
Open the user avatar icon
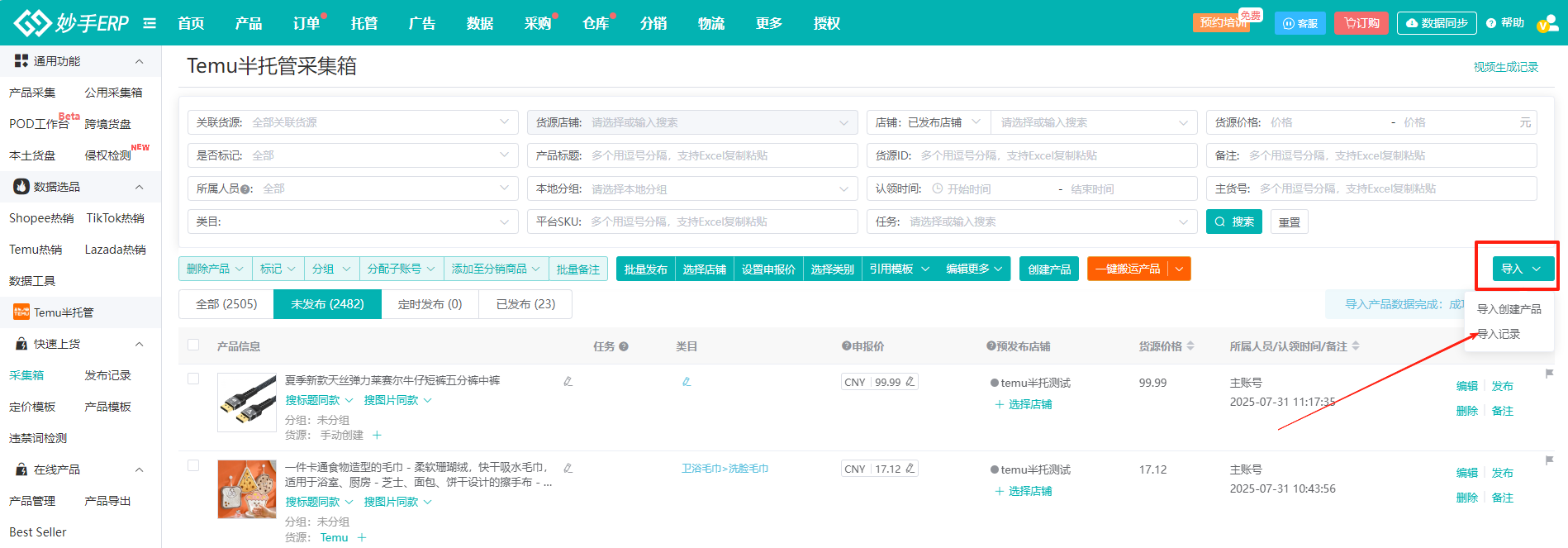point(1547,23)
